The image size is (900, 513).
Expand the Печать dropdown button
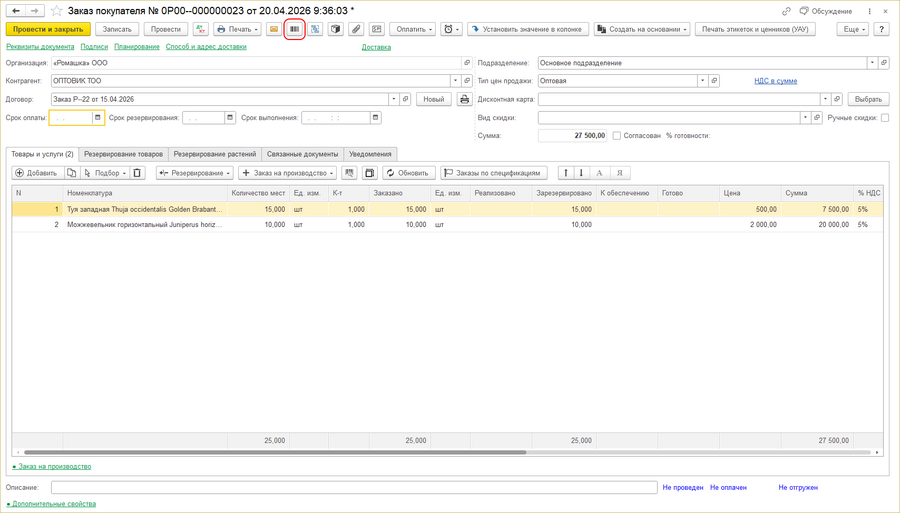pyautogui.click(x=237, y=29)
